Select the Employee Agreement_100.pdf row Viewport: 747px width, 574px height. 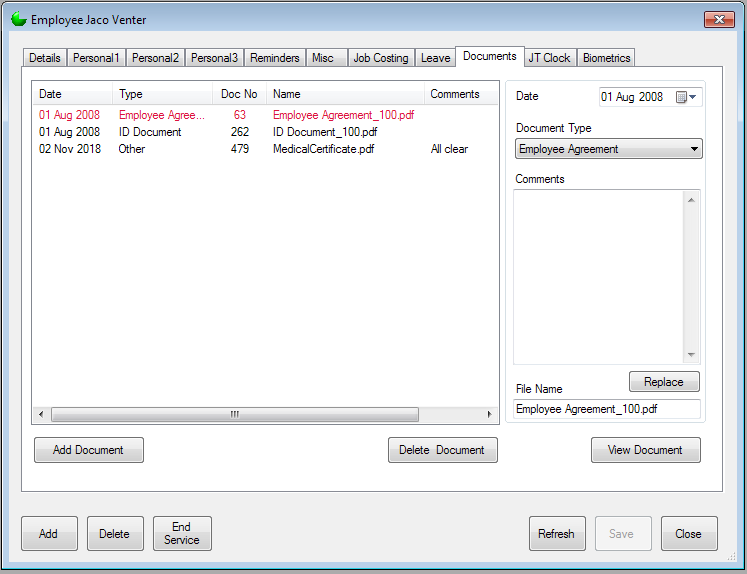(265, 115)
